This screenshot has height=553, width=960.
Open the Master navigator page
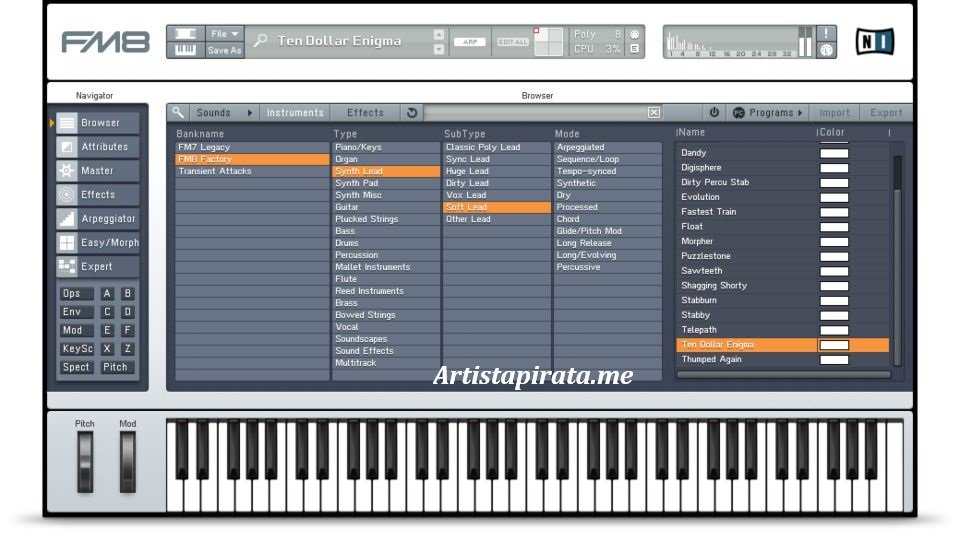(x=98, y=171)
